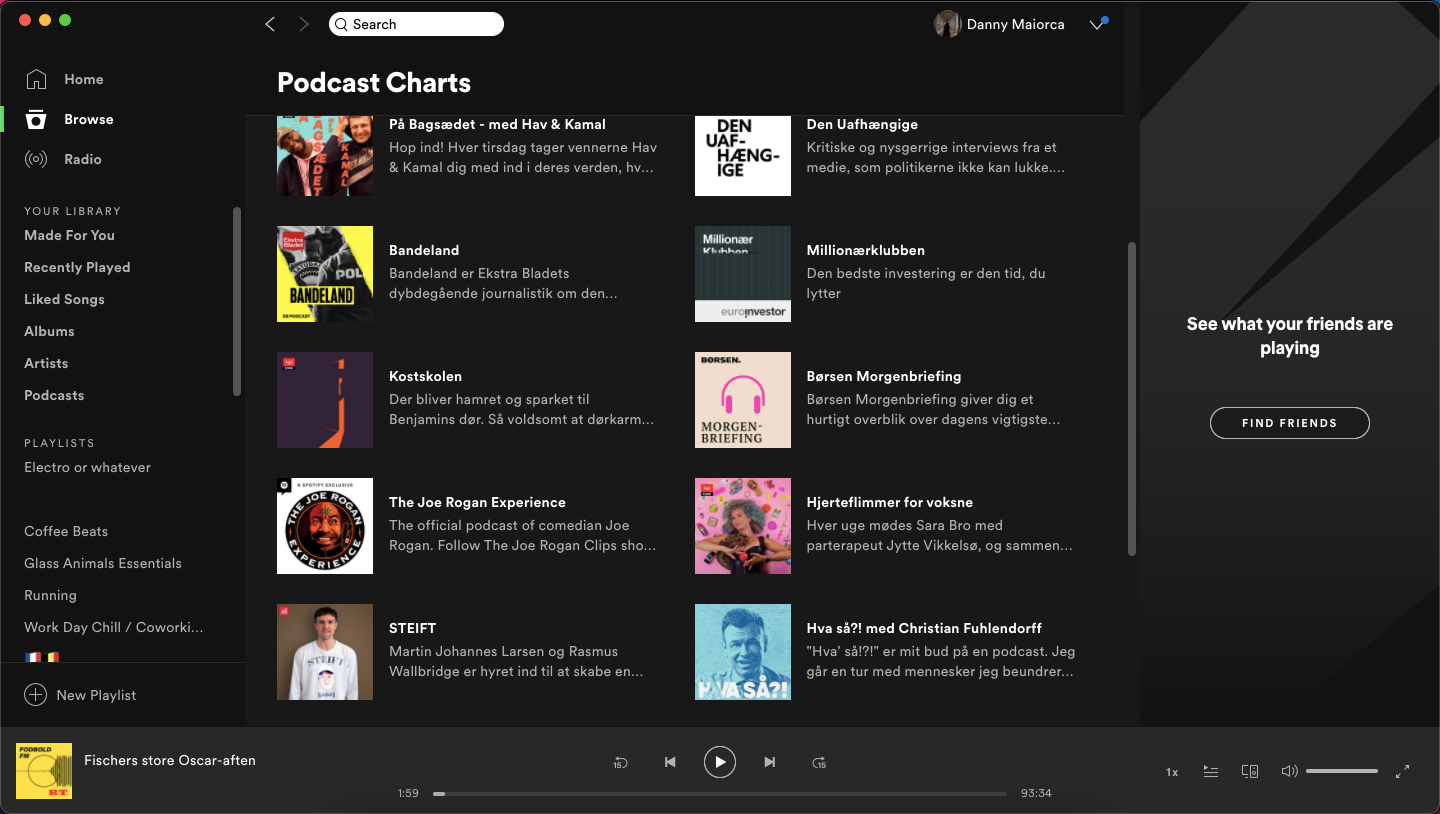Open På Bagsædet podcast cover
The height and width of the screenshot is (814, 1440).
[x=325, y=156]
